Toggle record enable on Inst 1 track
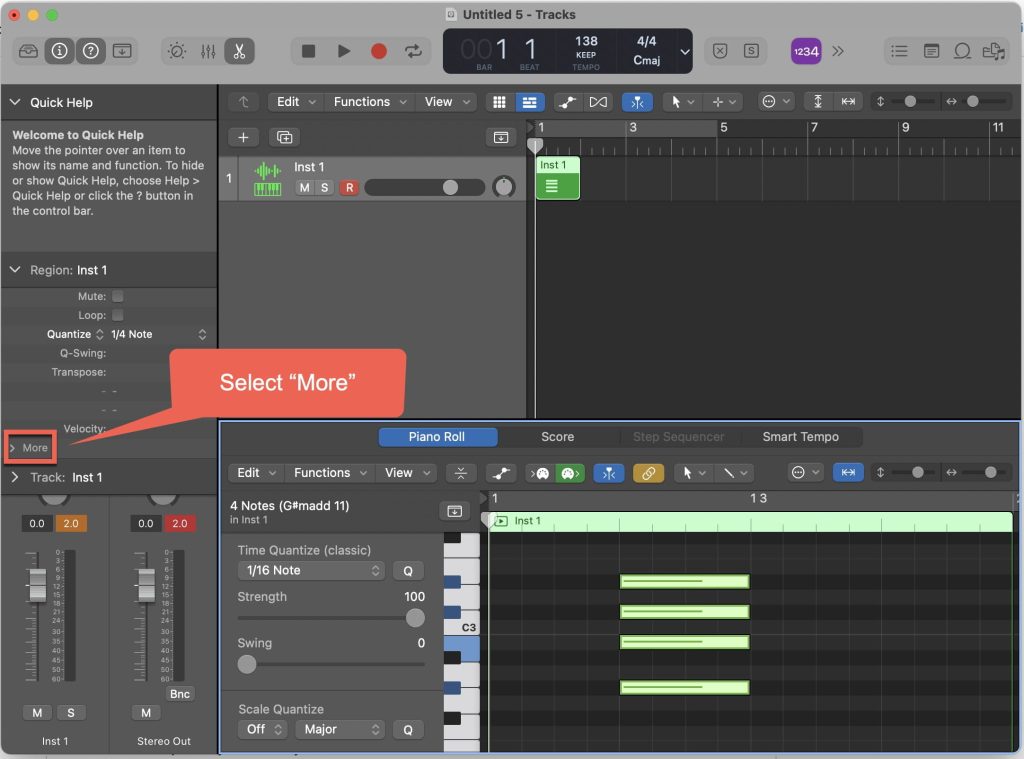The image size is (1024, 759). (x=348, y=188)
